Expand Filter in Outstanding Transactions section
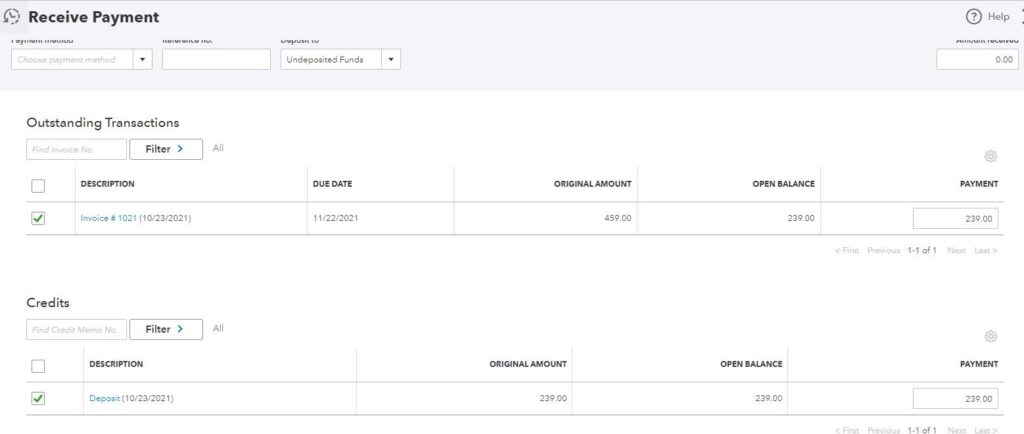The image size is (1024, 434). coord(166,149)
